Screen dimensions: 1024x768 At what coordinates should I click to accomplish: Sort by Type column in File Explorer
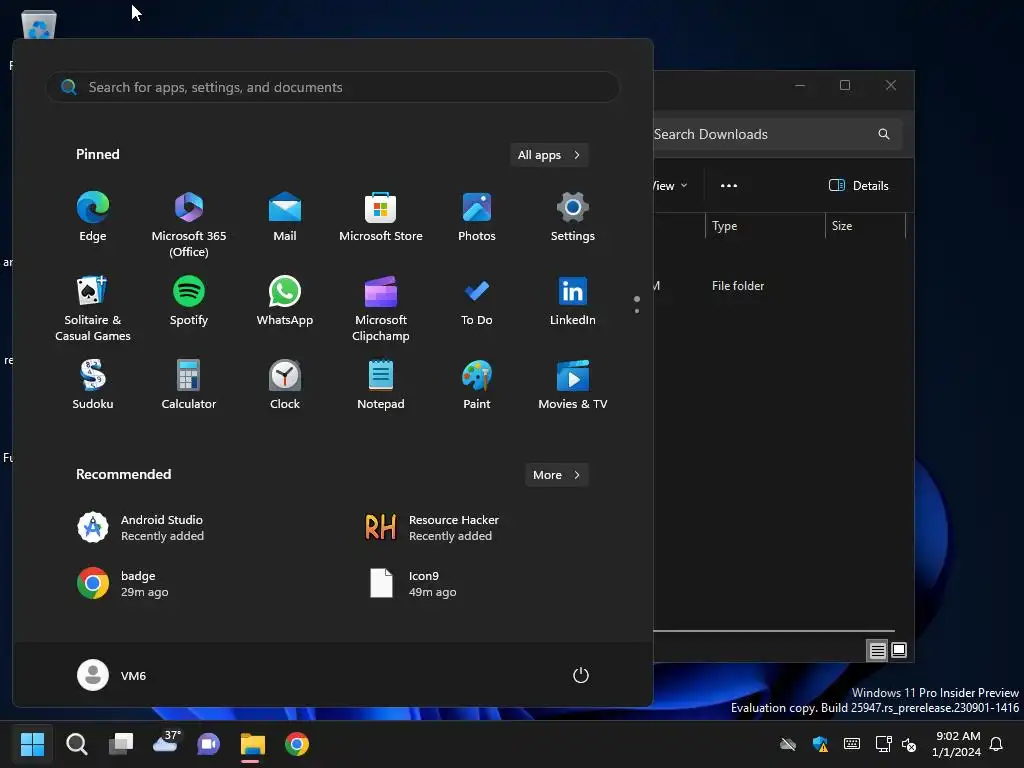[765, 226]
